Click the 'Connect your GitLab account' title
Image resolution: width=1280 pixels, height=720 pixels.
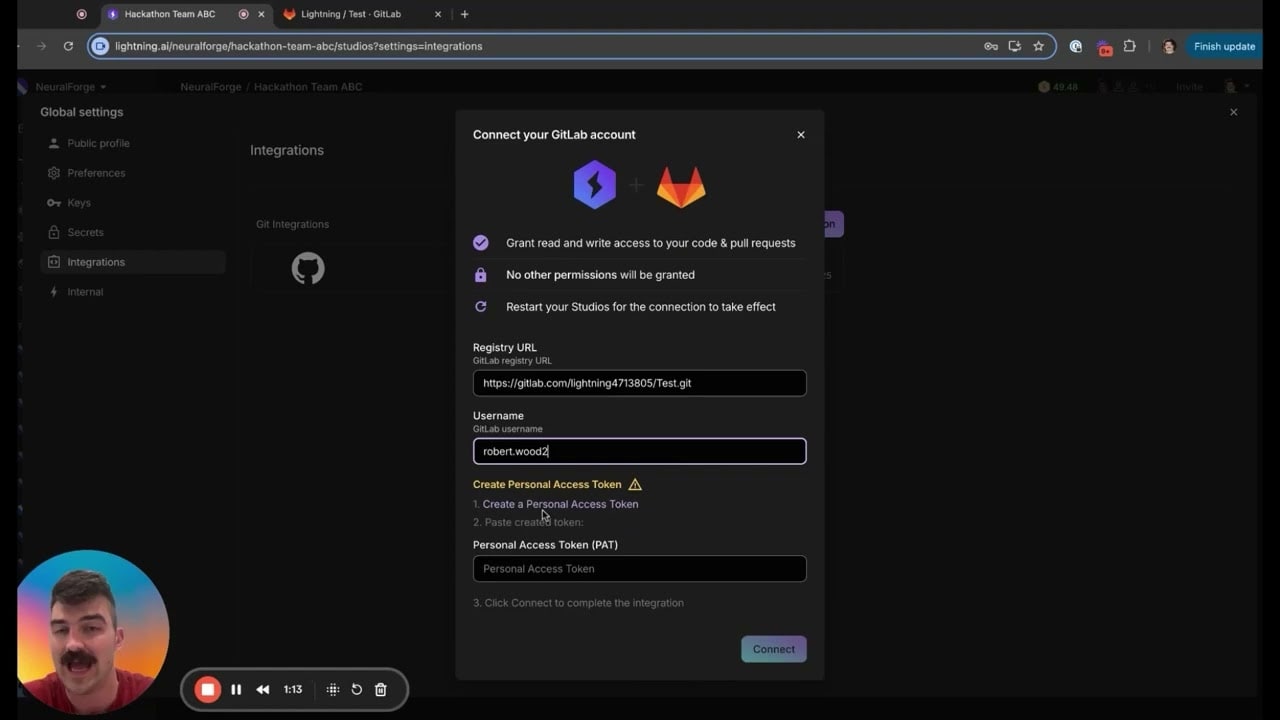coord(554,135)
